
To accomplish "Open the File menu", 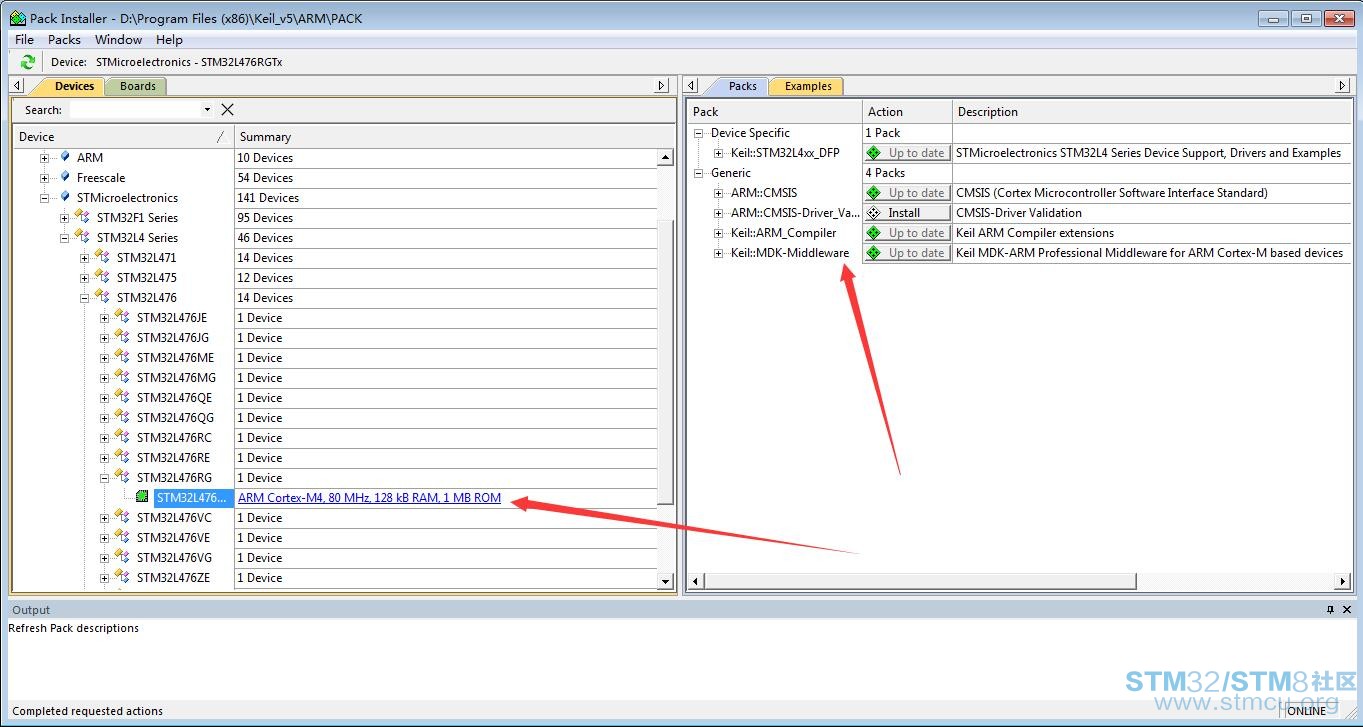I will click(24, 40).
